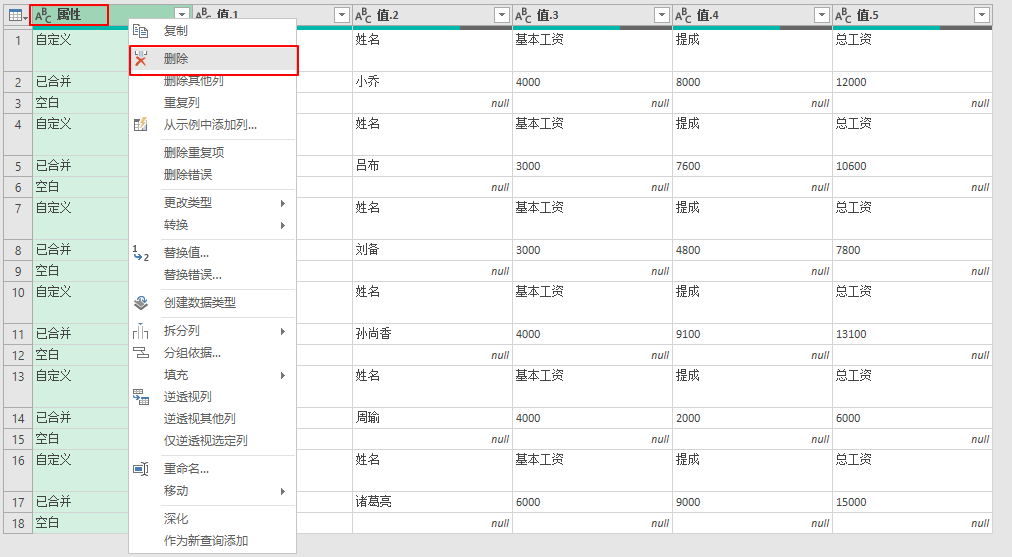Screen dimensions: 1012x557
Task: Click the Split Column icon
Action: pos(141,331)
